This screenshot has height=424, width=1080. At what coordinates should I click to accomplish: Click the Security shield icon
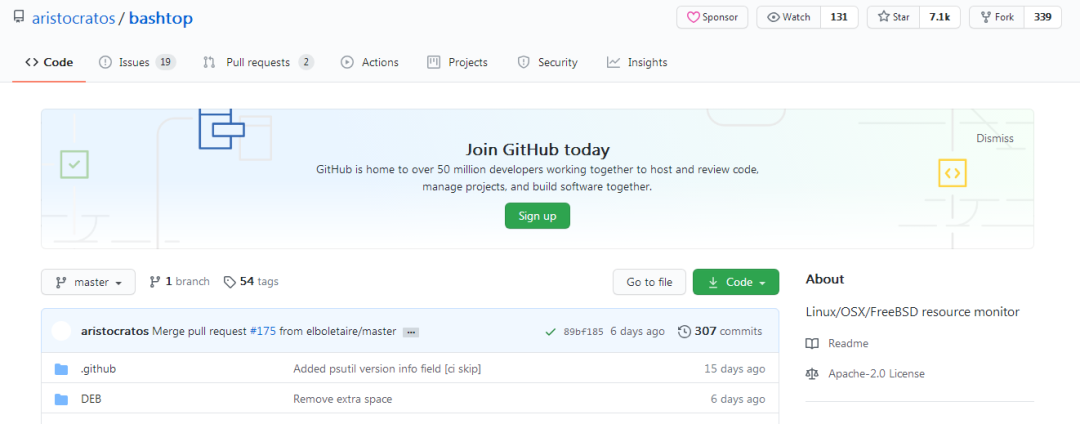coord(523,62)
